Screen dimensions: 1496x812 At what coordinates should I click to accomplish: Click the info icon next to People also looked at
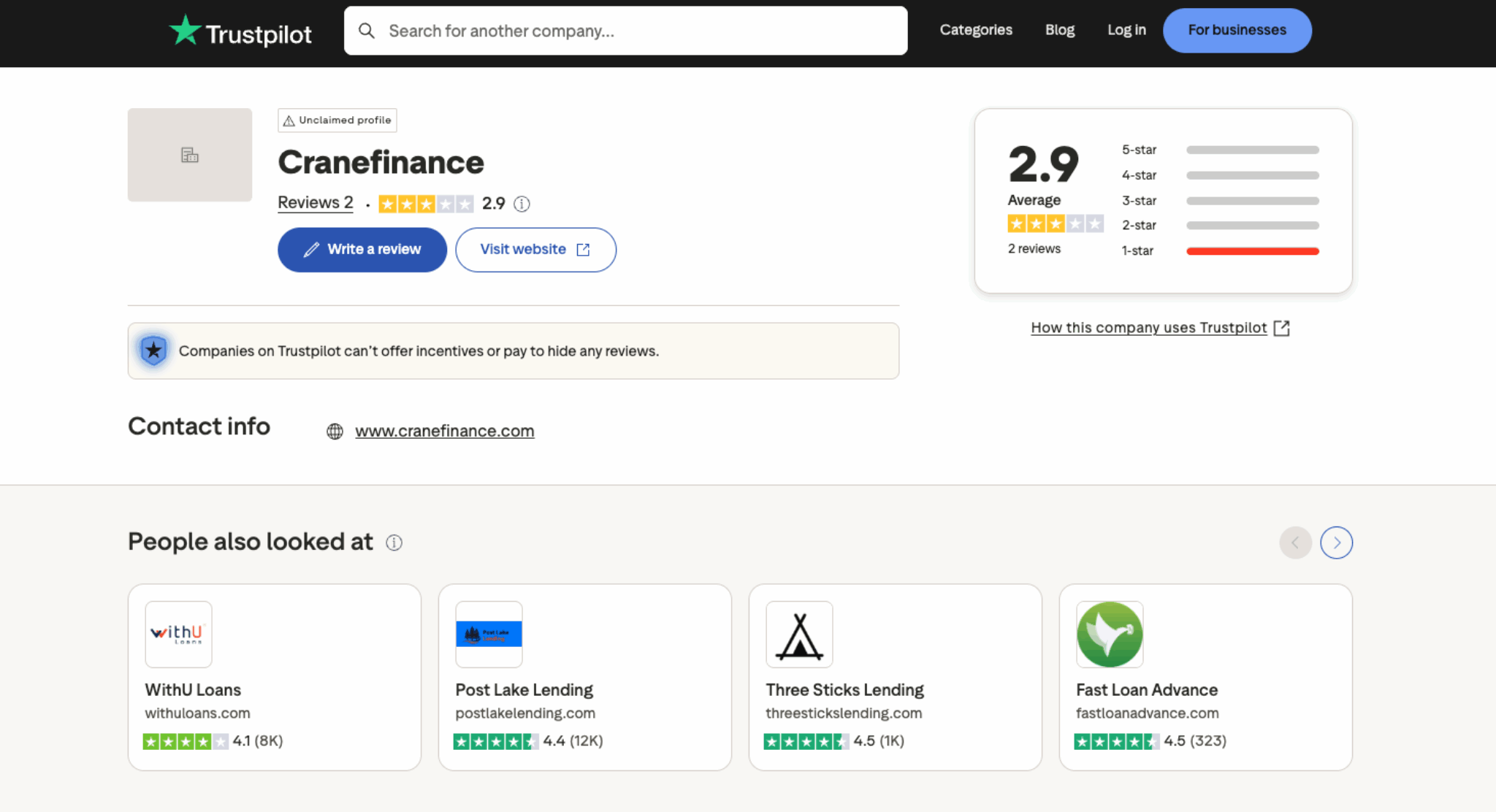(x=394, y=543)
